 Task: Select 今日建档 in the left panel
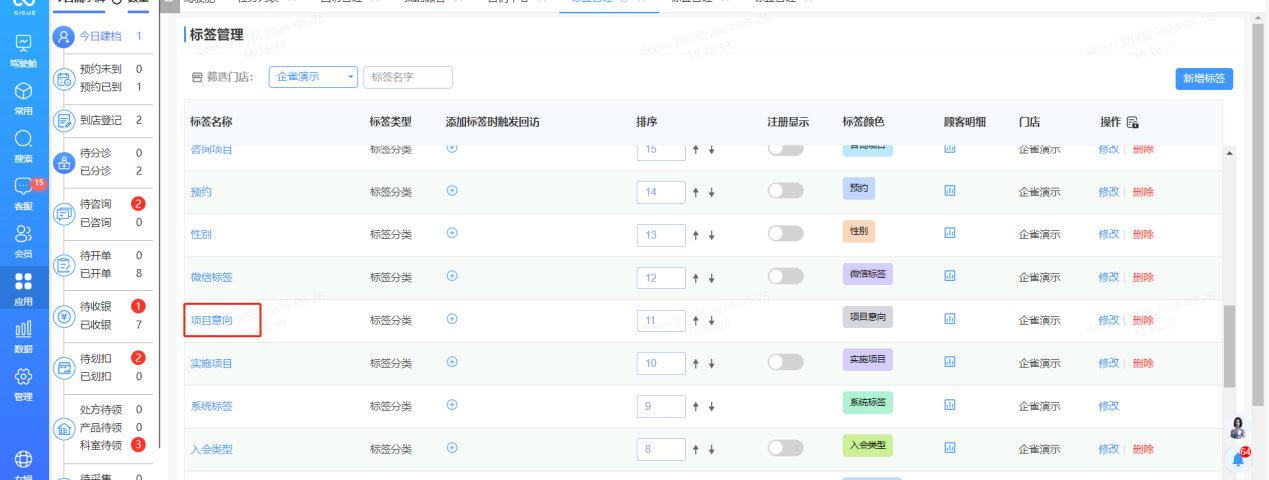[x=100, y=36]
